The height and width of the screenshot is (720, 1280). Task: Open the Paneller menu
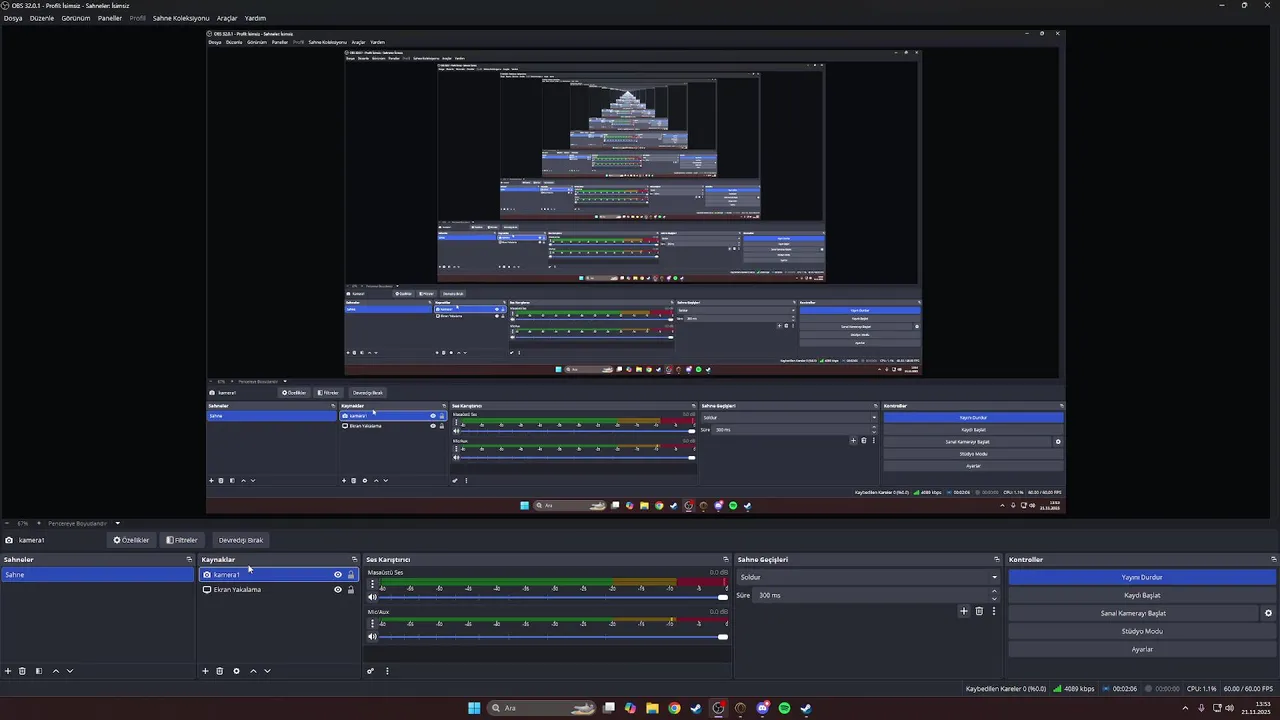coord(110,18)
